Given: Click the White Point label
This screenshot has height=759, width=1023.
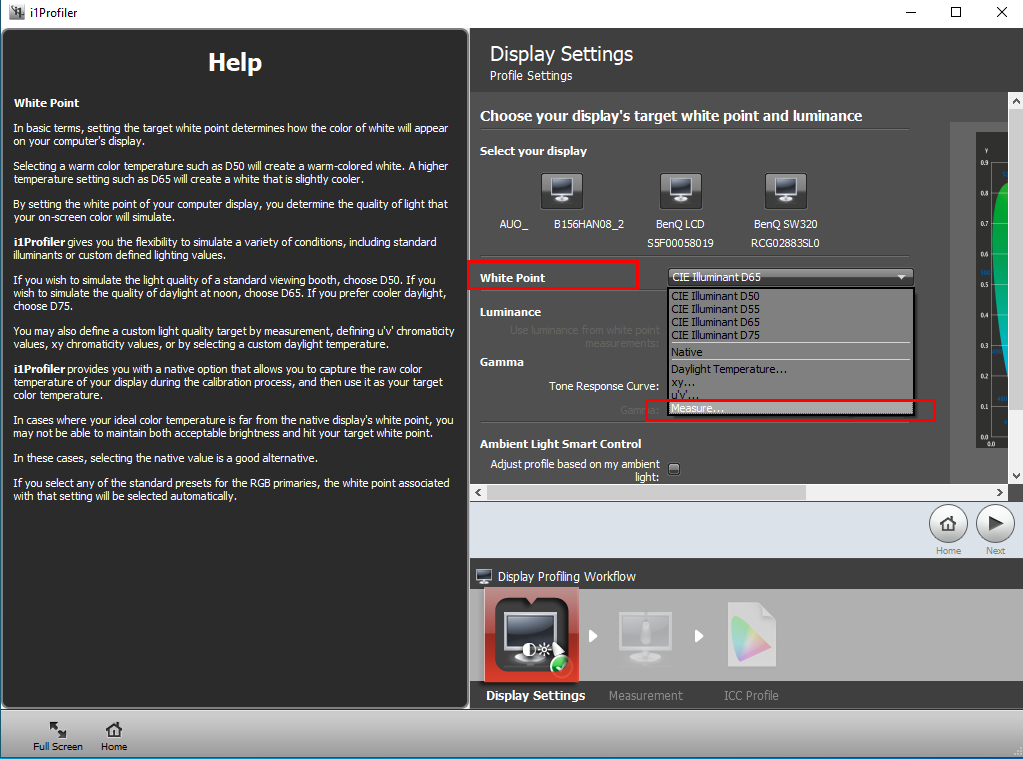Looking at the screenshot, I should coord(512,277).
